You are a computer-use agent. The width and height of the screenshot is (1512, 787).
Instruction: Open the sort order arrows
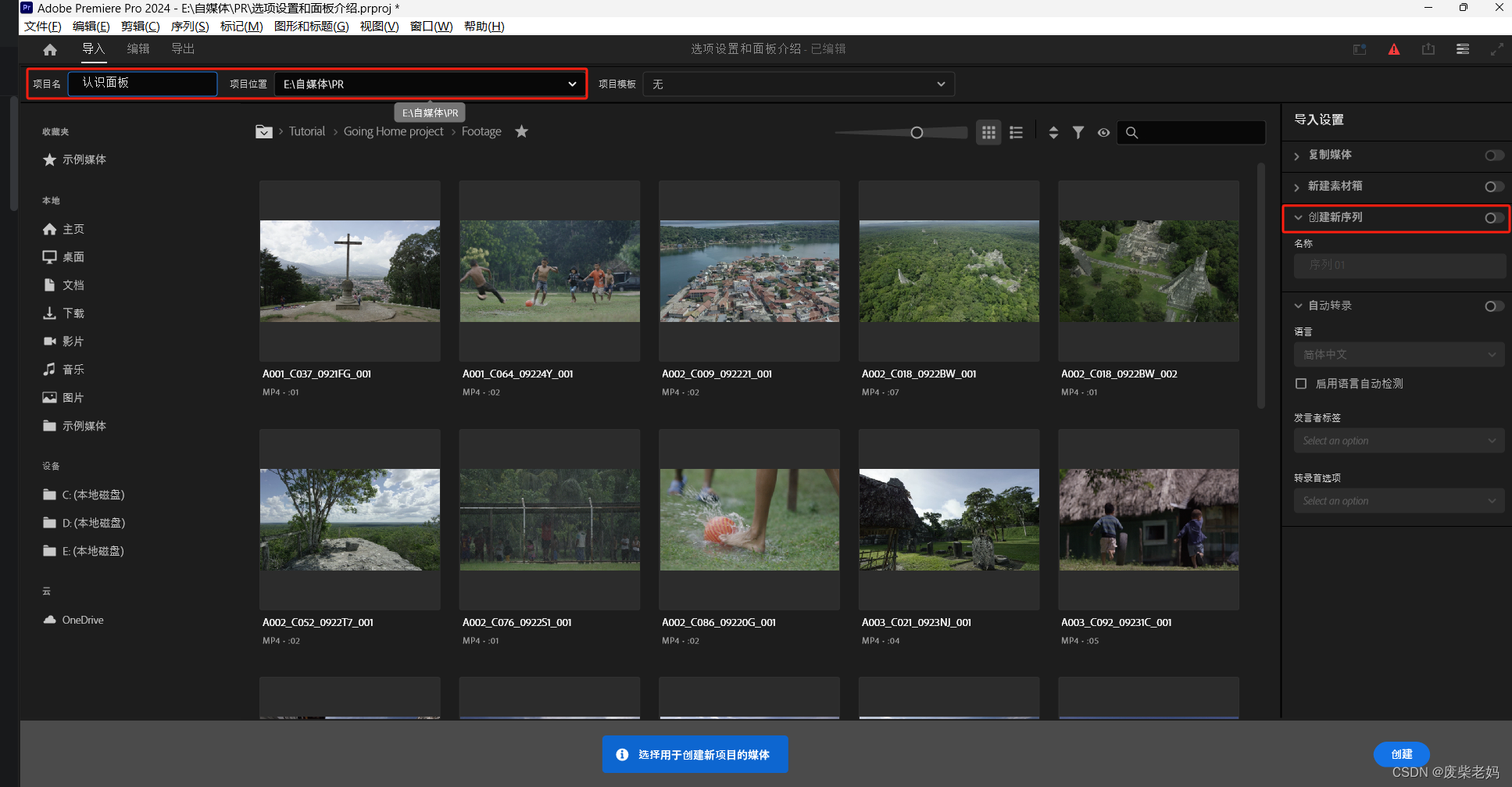tap(1053, 132)
